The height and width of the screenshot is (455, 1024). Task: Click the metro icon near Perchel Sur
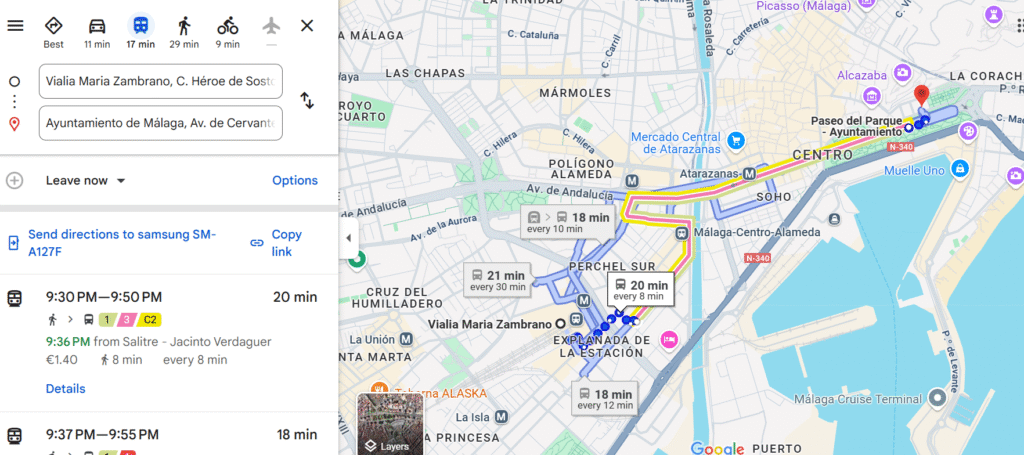click(x=584, y=300)
